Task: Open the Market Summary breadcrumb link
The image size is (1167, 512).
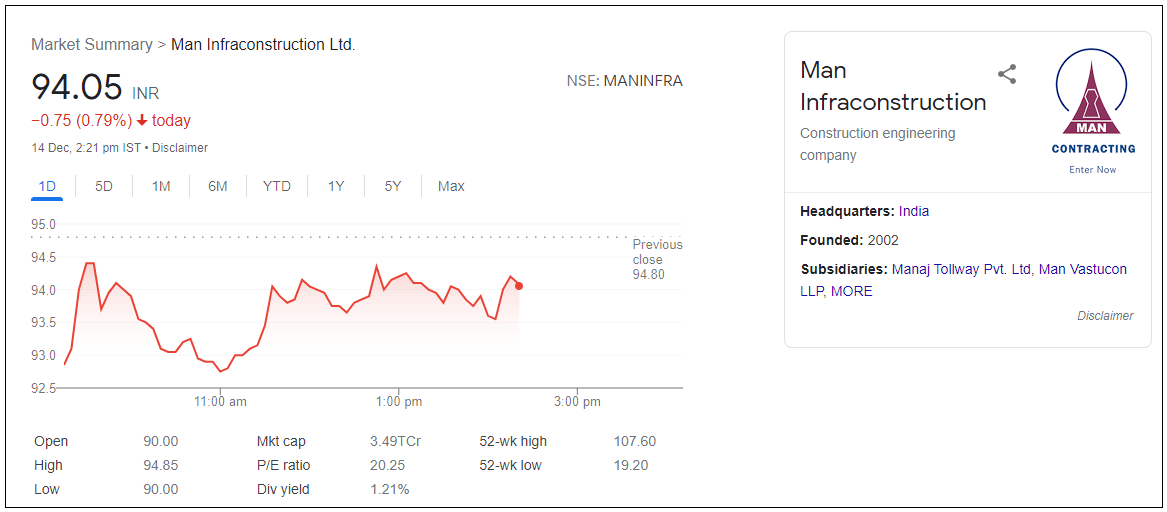Action: pyautogui.click(x=91, y=44)
